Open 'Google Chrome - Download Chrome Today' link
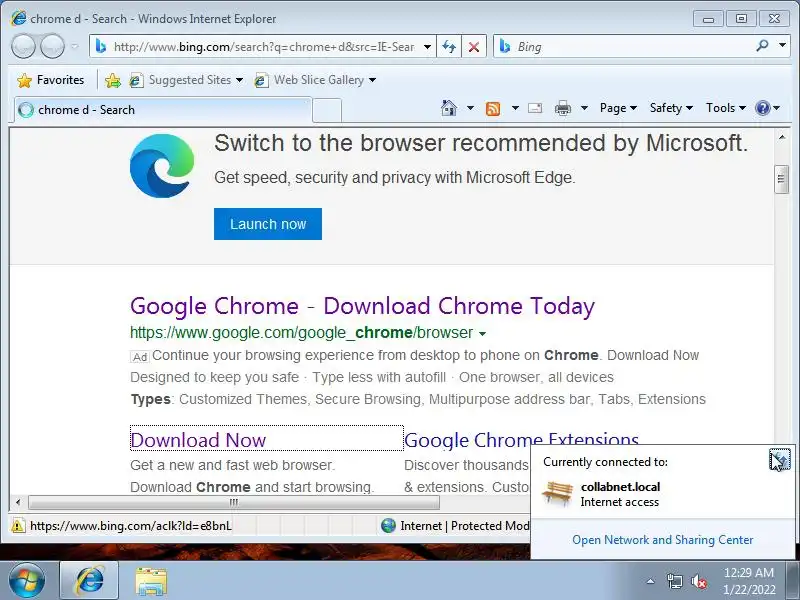Screen dimensions: 800x600 (x=362, y=306)
